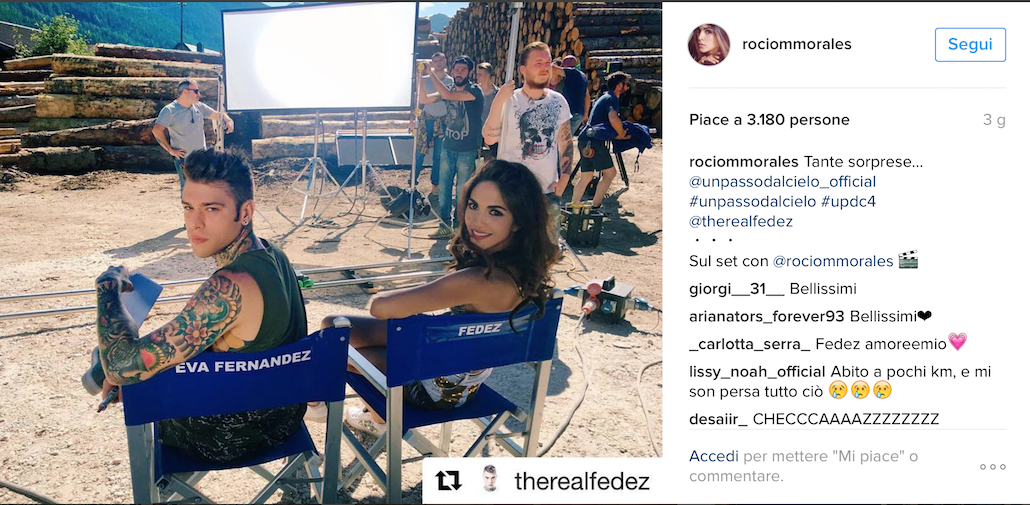Click the repost arrows icon on photo
The width and height of the screenshot is (1030, 505).
tap(449, 481)
